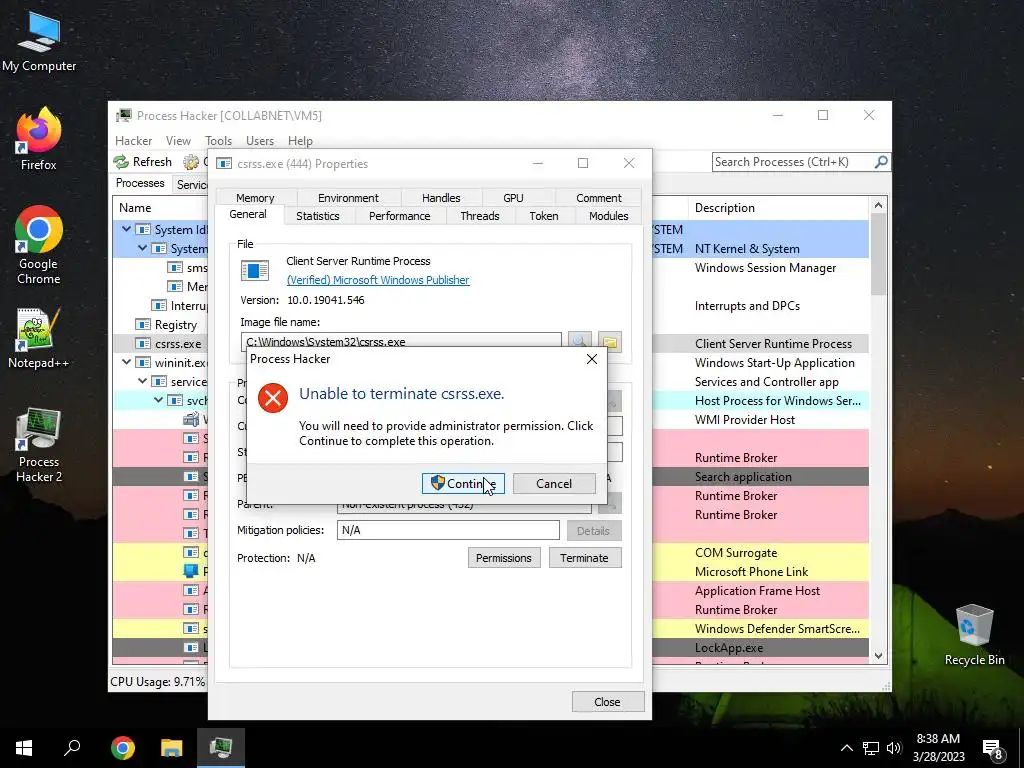This screenshot has width=1024, height=768.
Task: Cancel the terminate csrss.exe dialog
Action: 554,484
